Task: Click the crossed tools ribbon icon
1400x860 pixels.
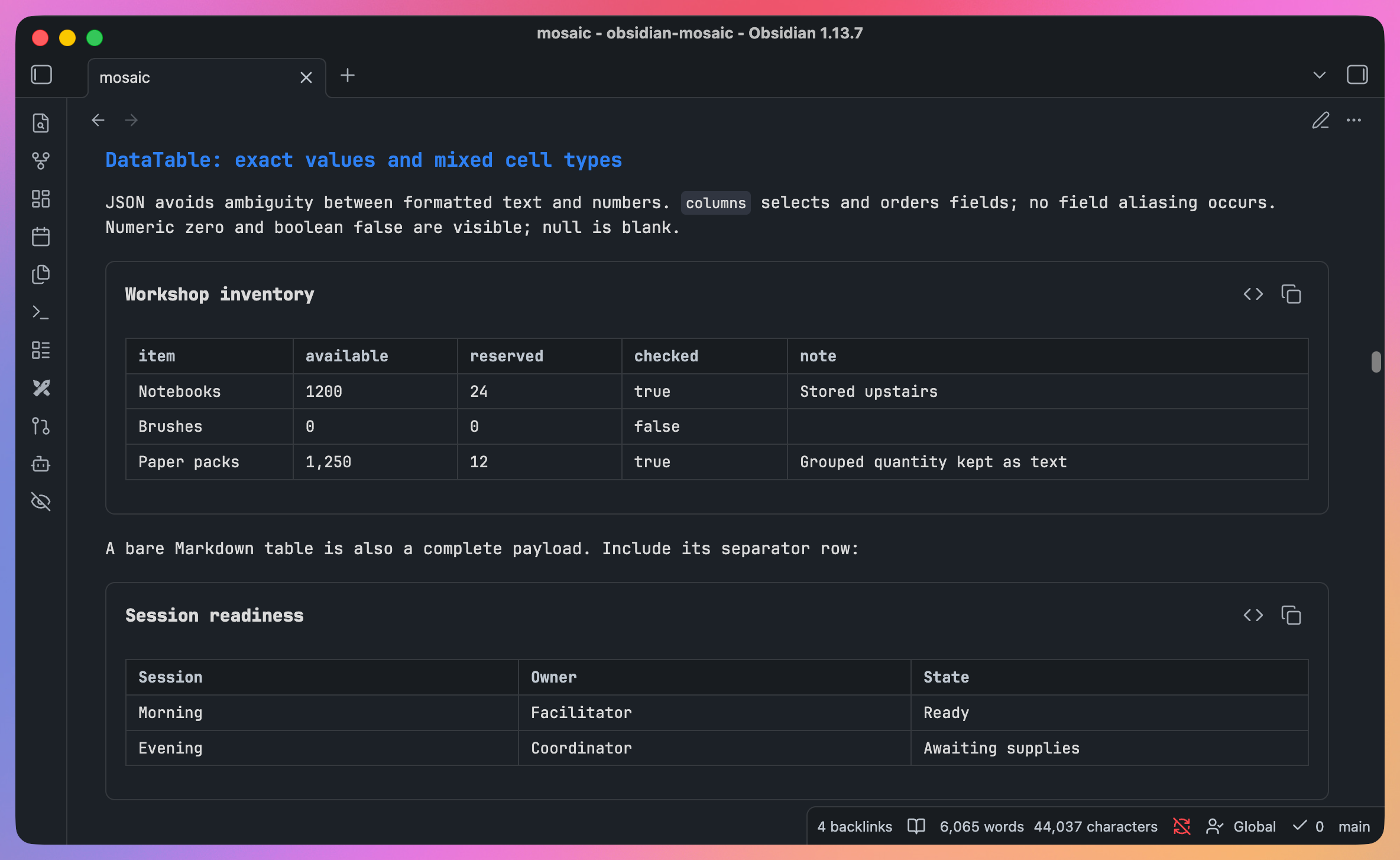Action: (41, 388)
